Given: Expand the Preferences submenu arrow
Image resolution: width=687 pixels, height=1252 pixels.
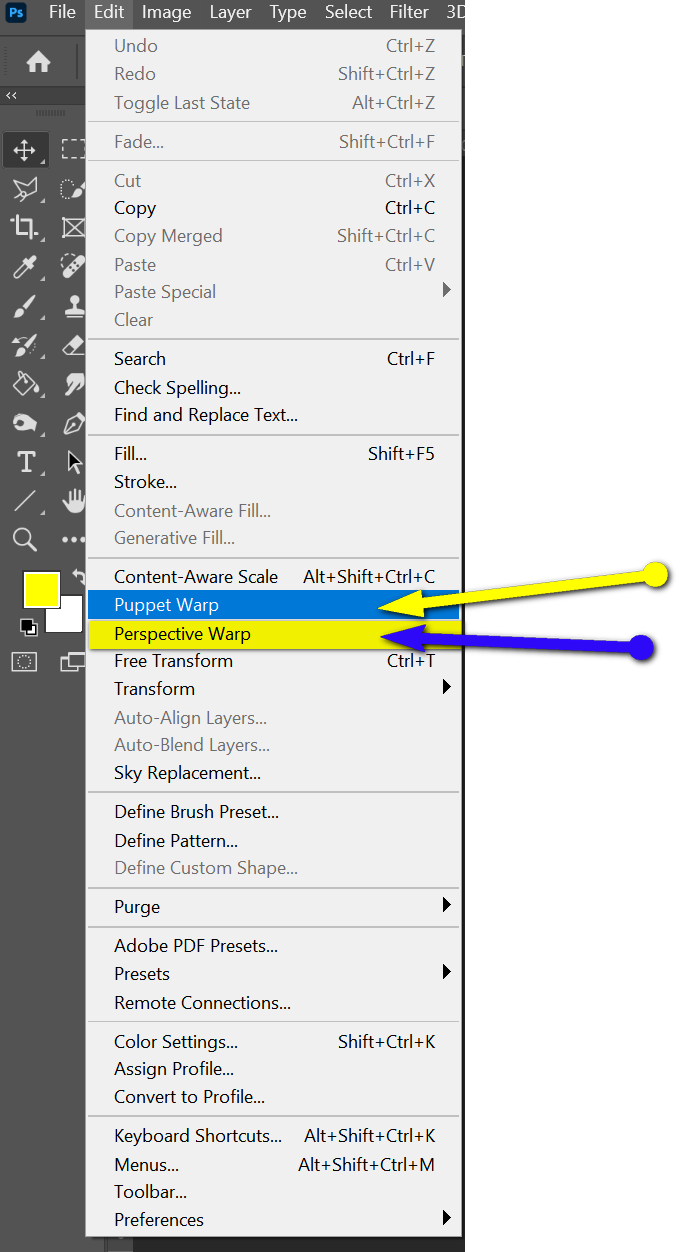Looking at the screenshot, I should [447, 1218].
